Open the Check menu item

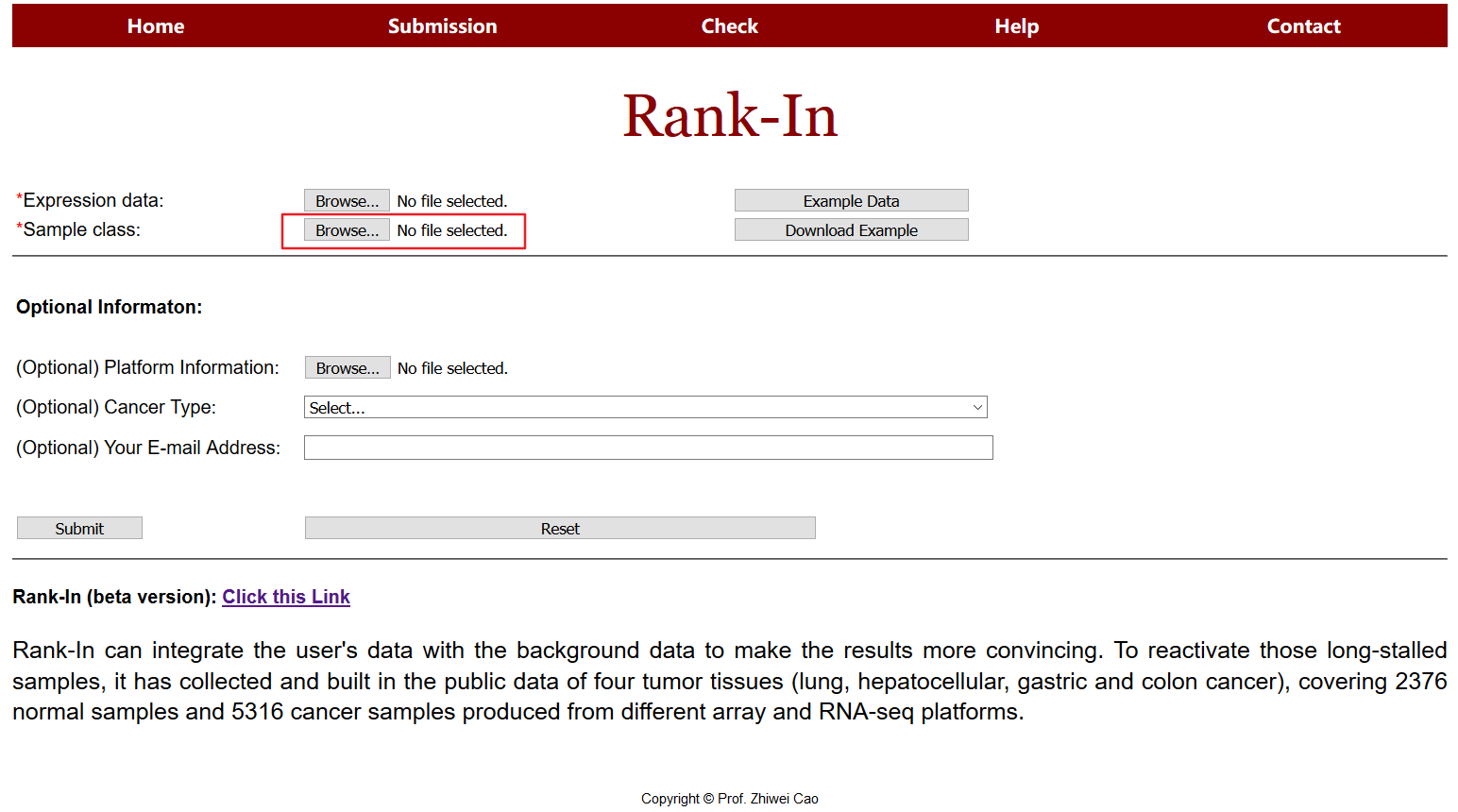pos(730,26)
